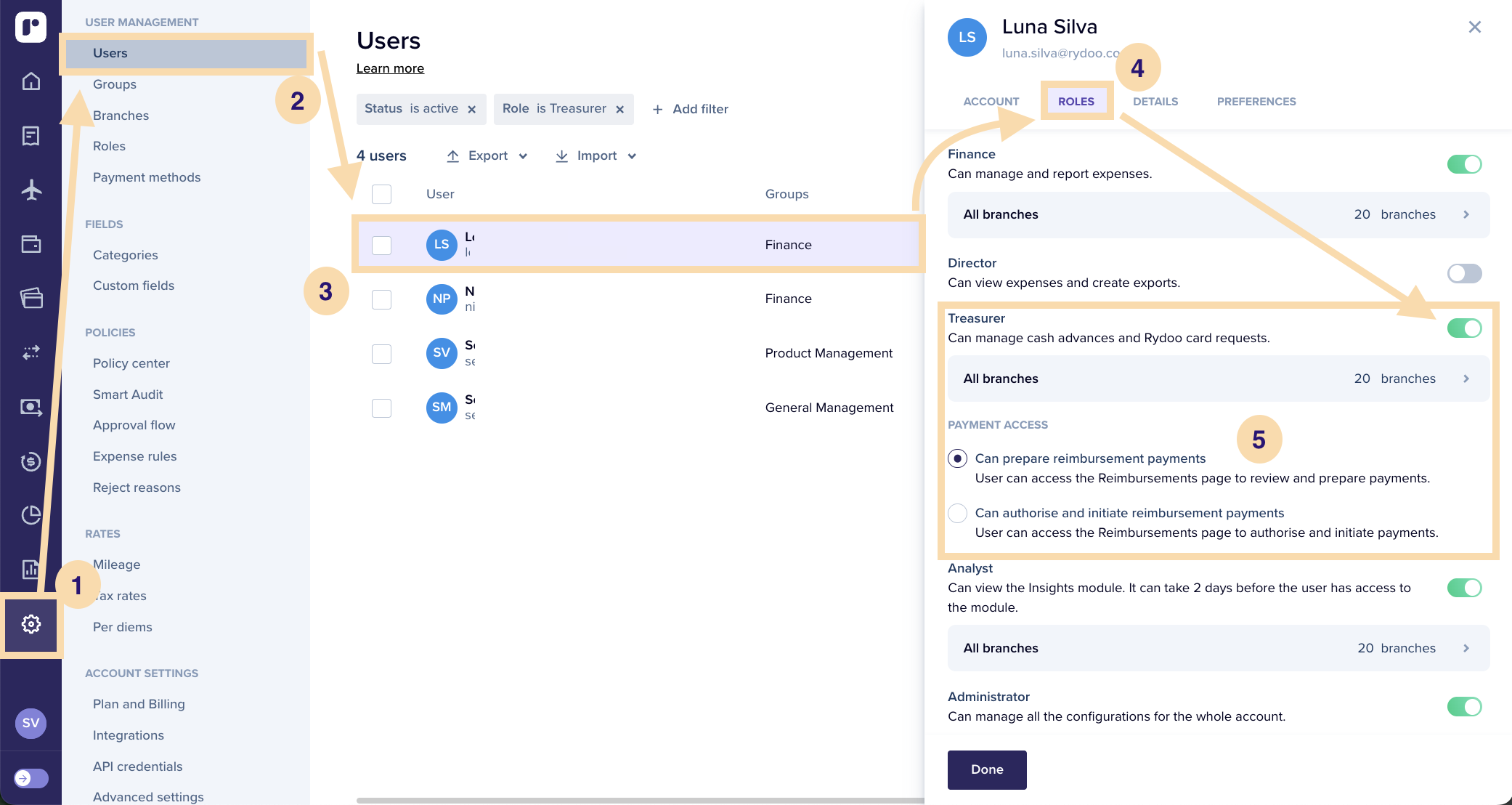The image size is (1512, 805).
Task: Click the General Management group cell
Action: 829,408
